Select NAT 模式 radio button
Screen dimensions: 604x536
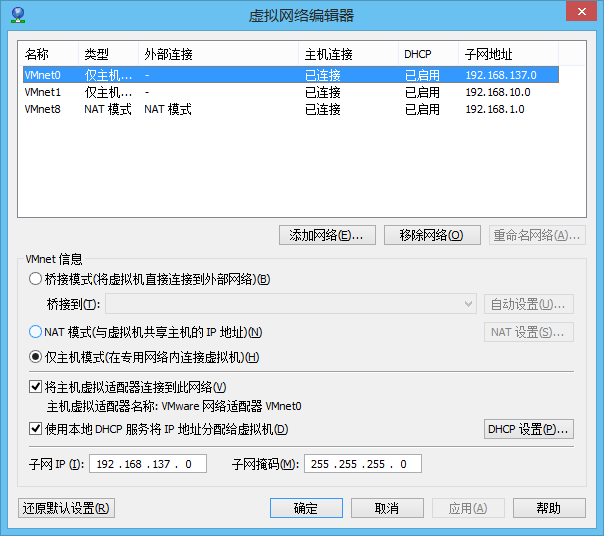[x=35, y=332]
